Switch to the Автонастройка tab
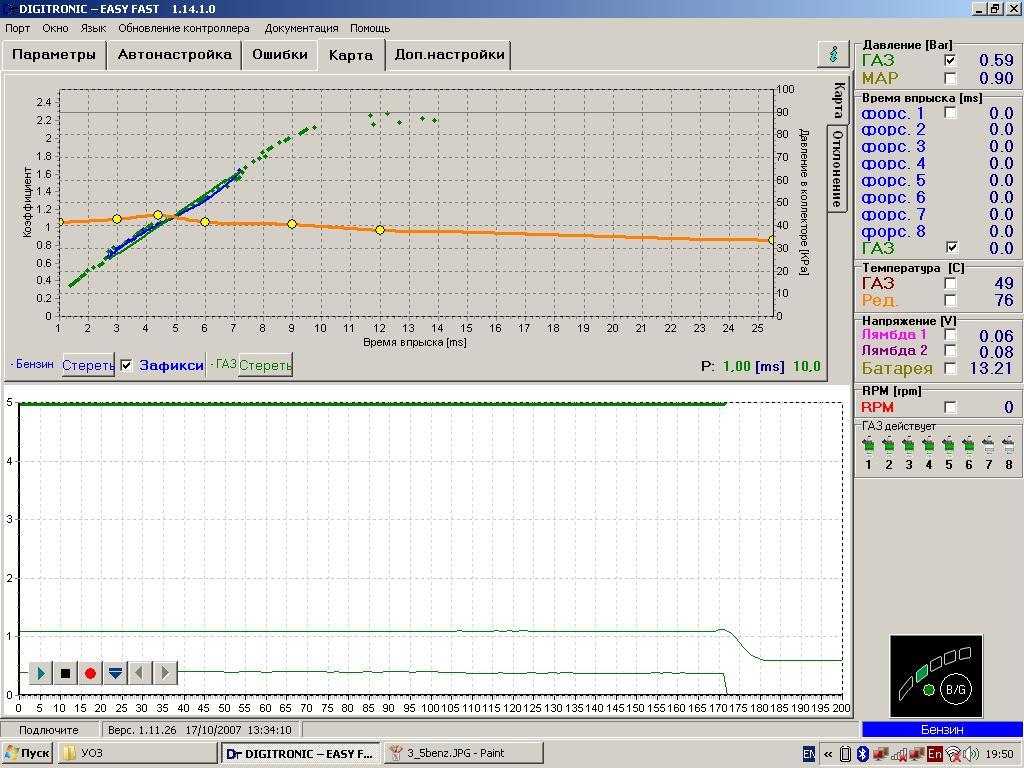The width and height of the screenshot is (1024, 768). click(x=174, y=54)
